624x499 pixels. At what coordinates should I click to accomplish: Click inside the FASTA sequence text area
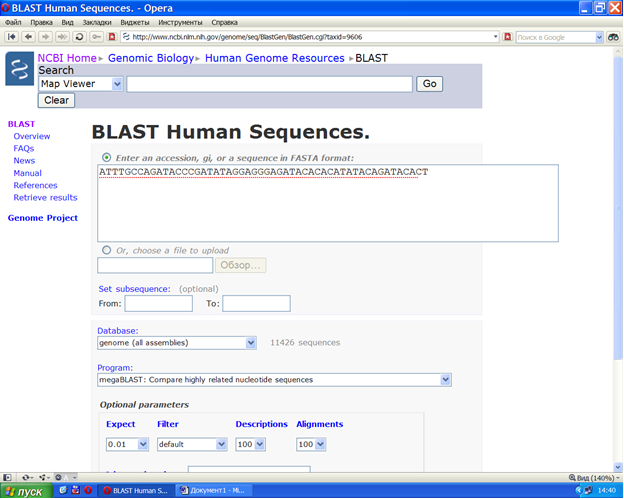(328, 203)
